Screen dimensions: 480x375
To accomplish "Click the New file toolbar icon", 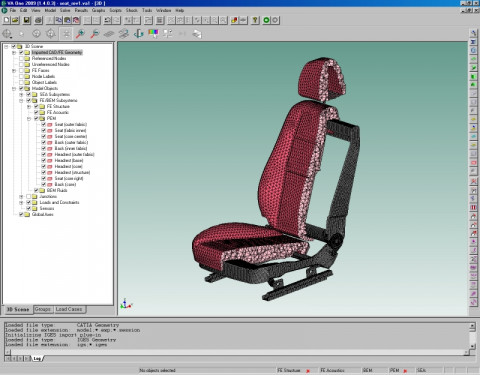I will (6, 20).
